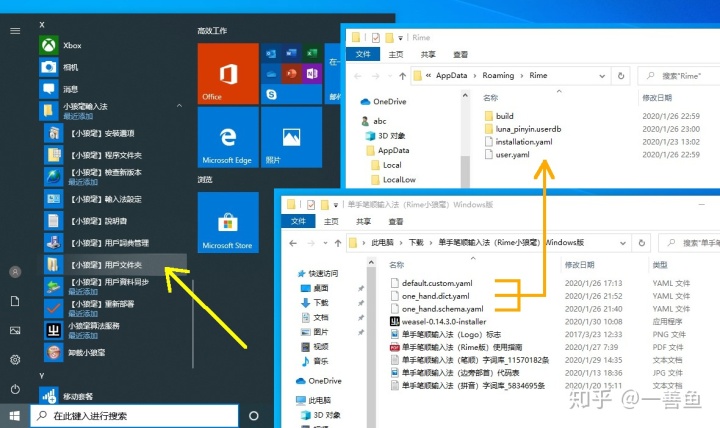Open address bar dropdown in Rime window

pos(602,76)
